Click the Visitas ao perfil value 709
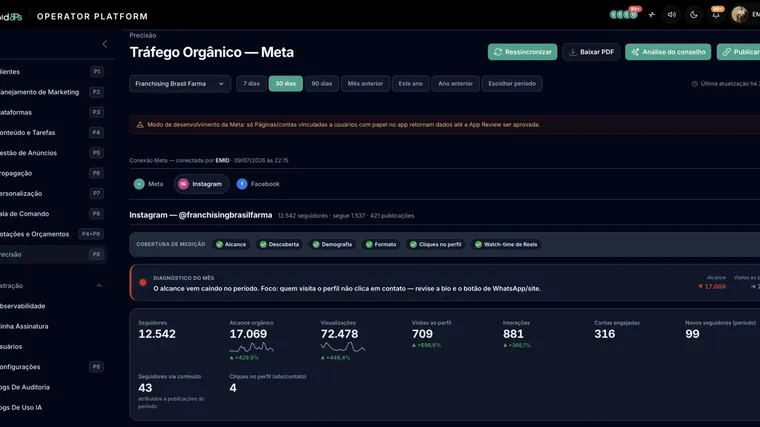 (422, 334)
